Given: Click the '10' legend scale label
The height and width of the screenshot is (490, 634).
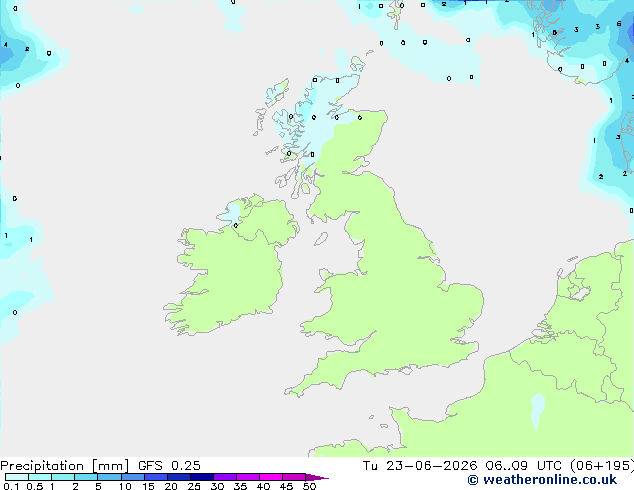Looking at the screenshot, I should pos(125,486).
